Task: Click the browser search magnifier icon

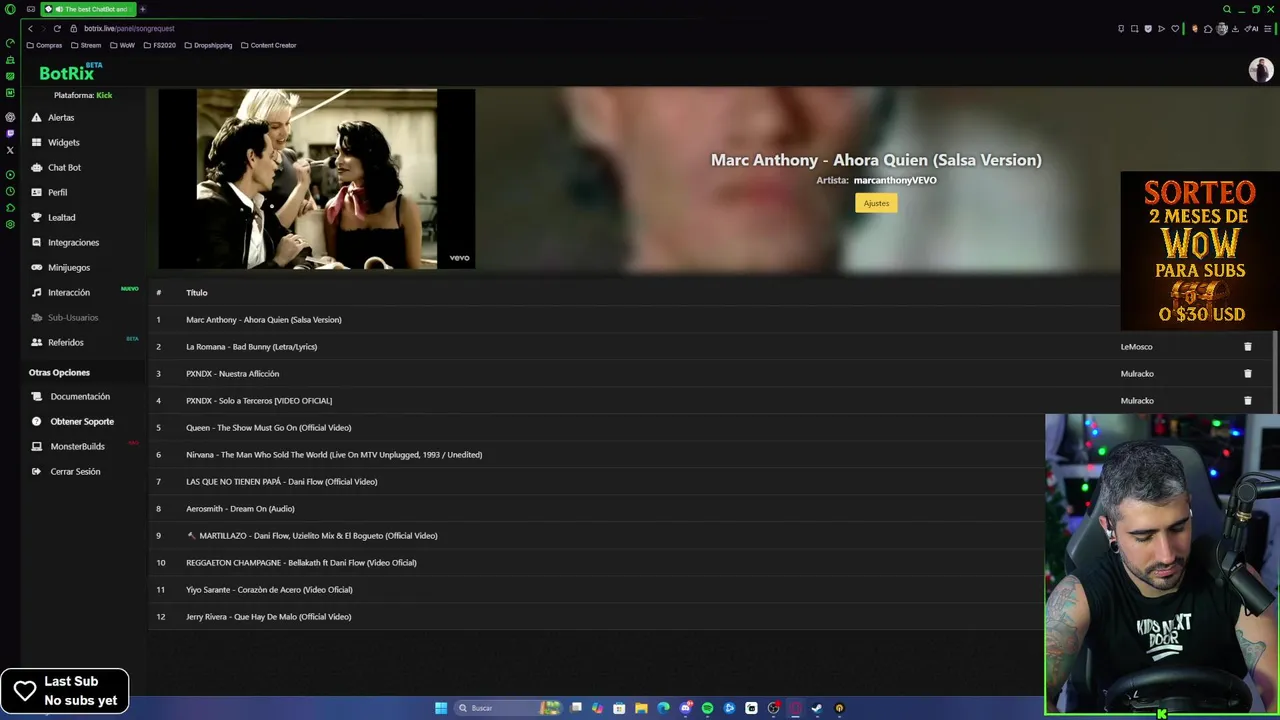Action: click(1227, 9)
